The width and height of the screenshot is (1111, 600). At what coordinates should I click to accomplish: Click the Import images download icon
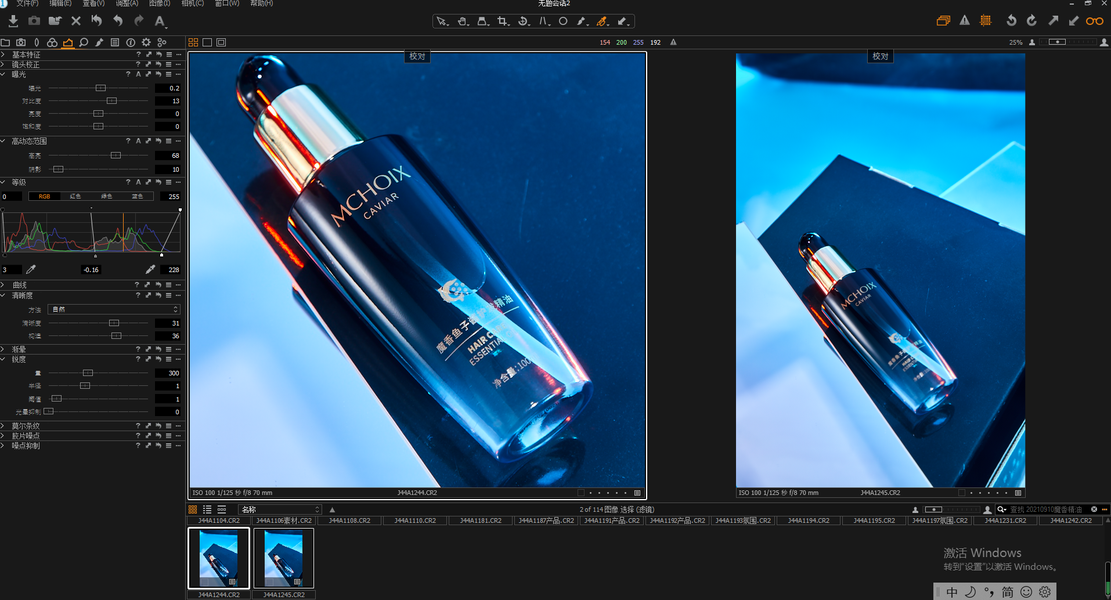[13, 21]
